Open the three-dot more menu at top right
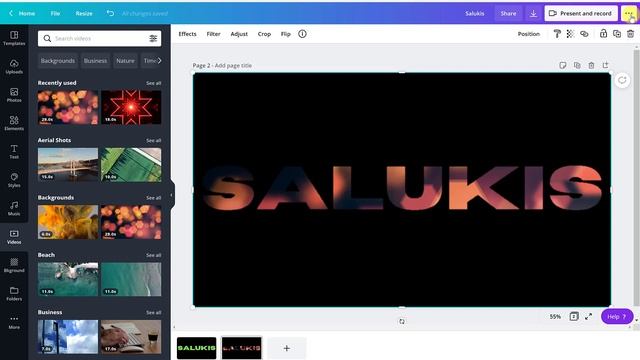Screen dimensions: 640x360 tap(629, 13)
